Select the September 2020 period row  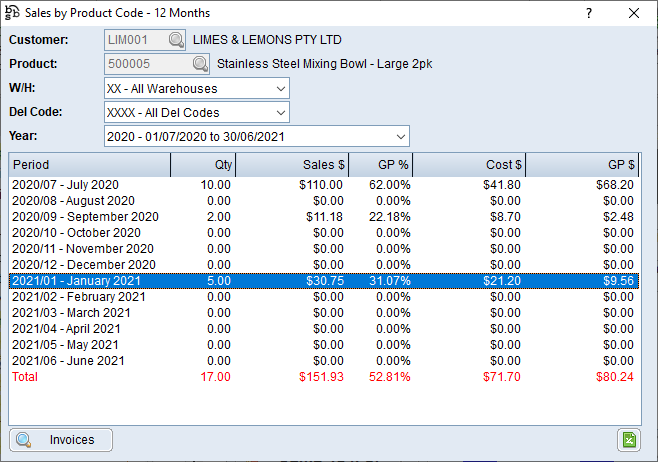(85, 217)
